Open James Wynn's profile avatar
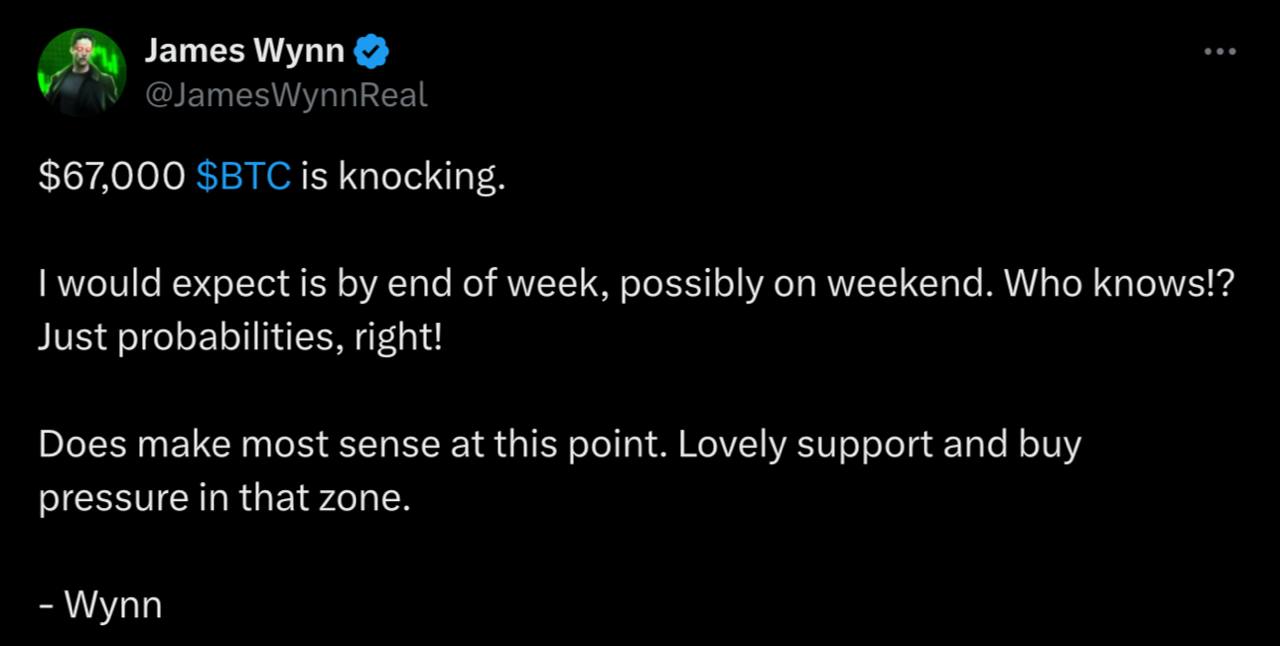The height and width of the screenshot is (646, 1280). [x=81, y=72]
